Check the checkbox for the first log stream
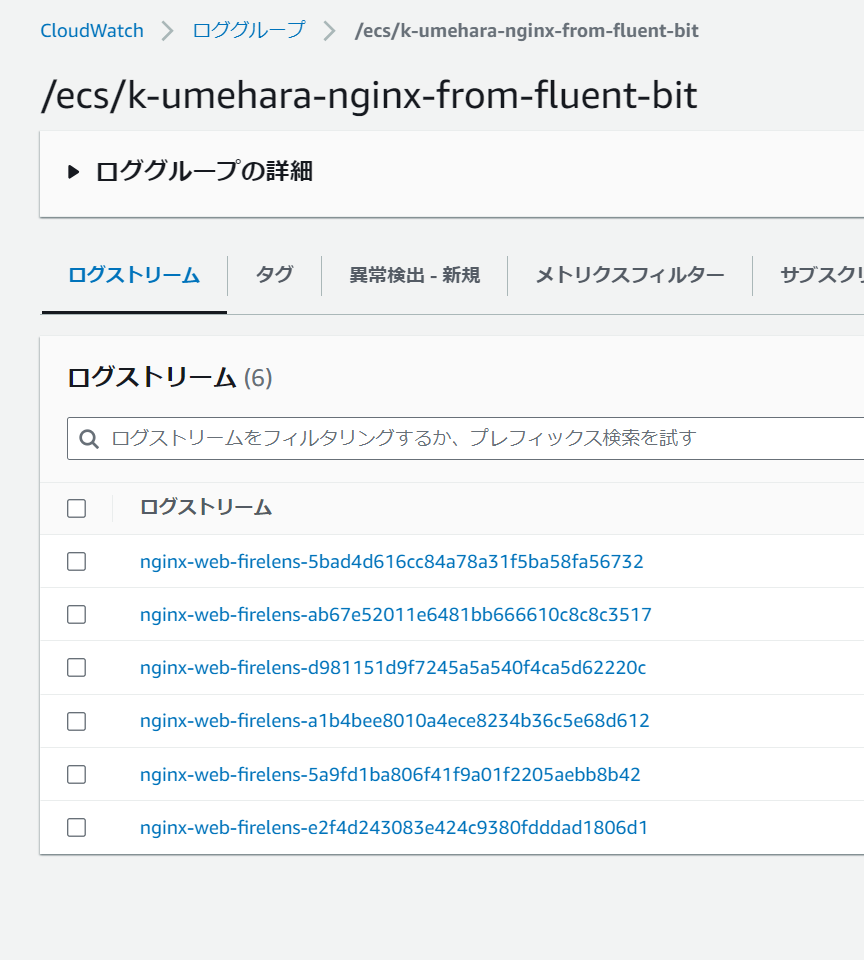The height and width of the screenshot is (960, 864). pyautogui.click(x=76, y=561)
